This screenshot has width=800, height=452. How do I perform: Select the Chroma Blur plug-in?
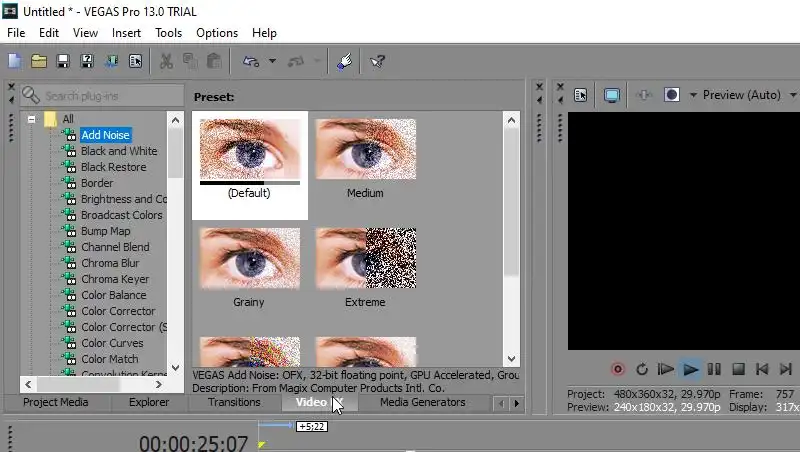click(x=110, y=263)
